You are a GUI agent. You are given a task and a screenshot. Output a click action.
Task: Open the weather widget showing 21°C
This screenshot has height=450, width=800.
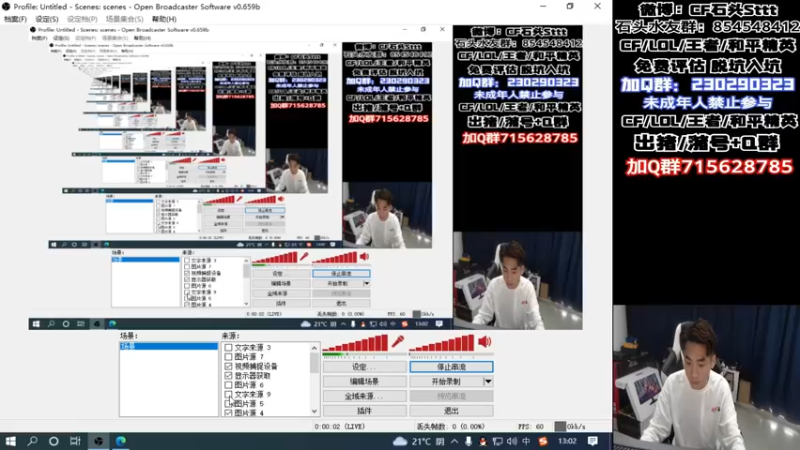417,441
